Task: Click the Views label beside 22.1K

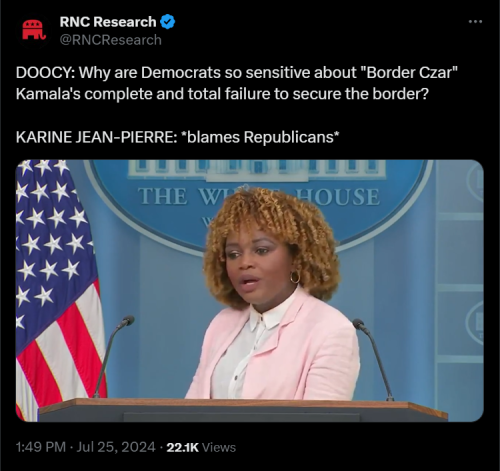Action: pyautogui.click(x=219, y=447)
